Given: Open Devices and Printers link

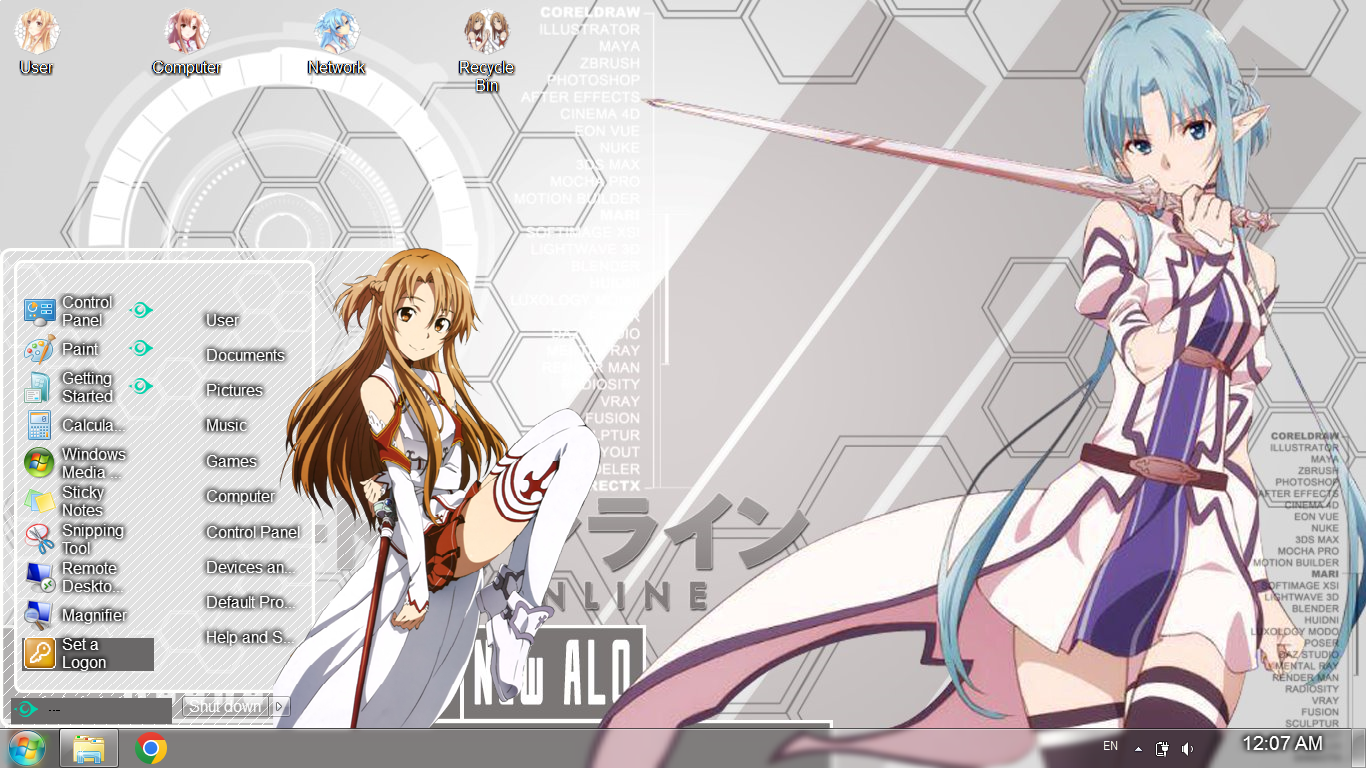Looking at the screenshot, I should pos(250,567).
